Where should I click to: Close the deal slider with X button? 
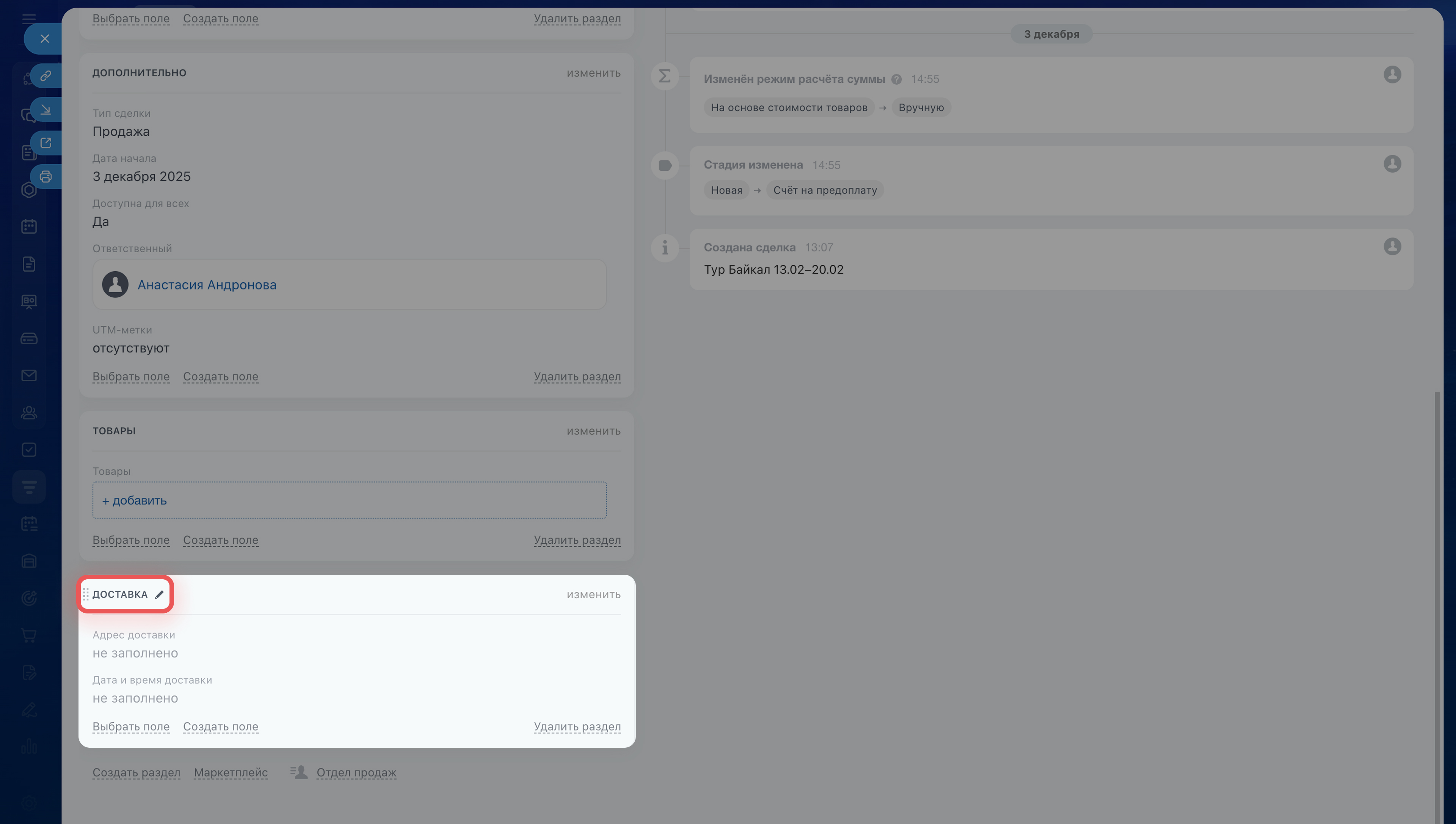tap(45, 38)
